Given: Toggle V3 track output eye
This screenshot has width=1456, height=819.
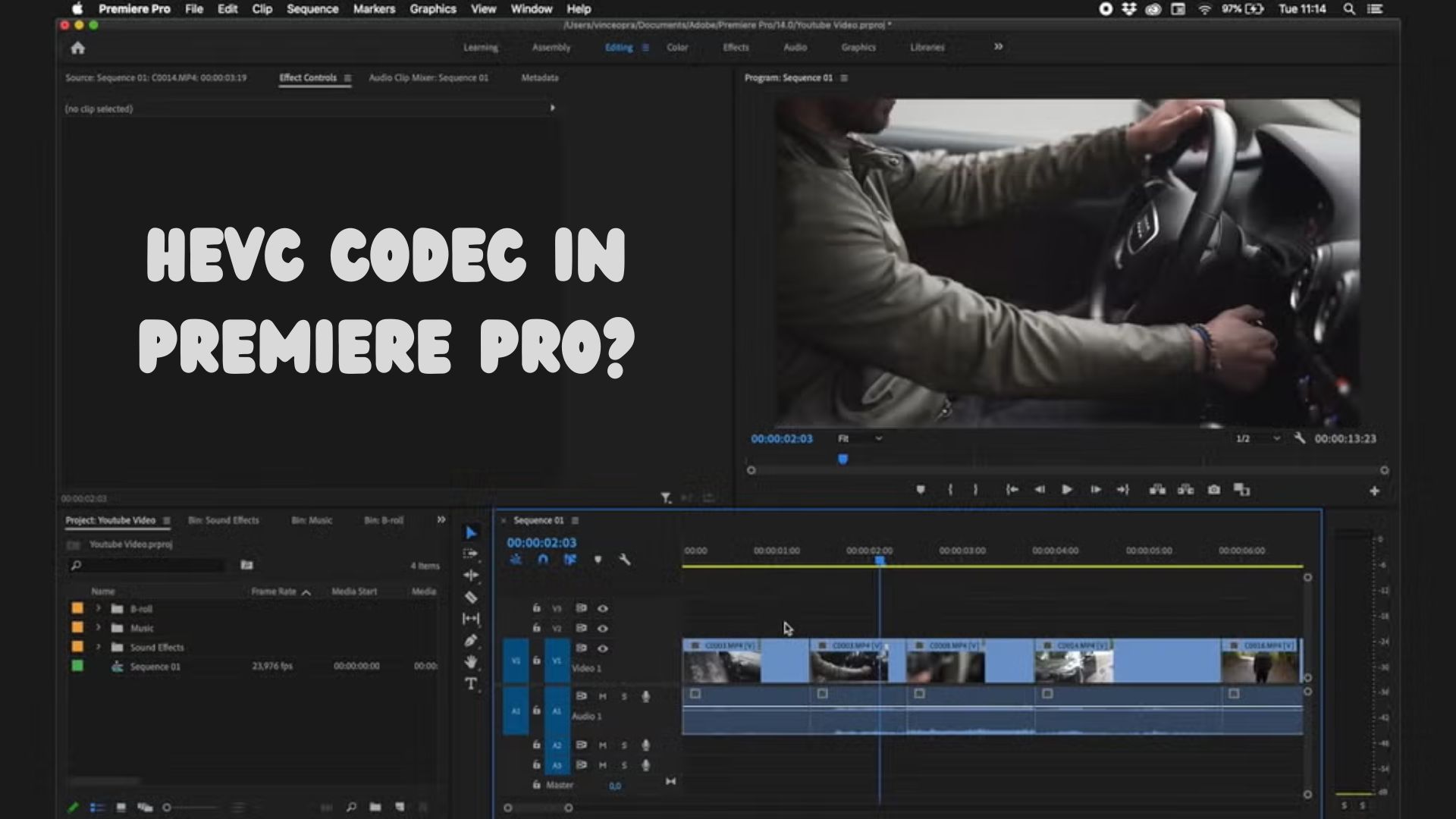Looking at the screenshot, I should point(603,608).
